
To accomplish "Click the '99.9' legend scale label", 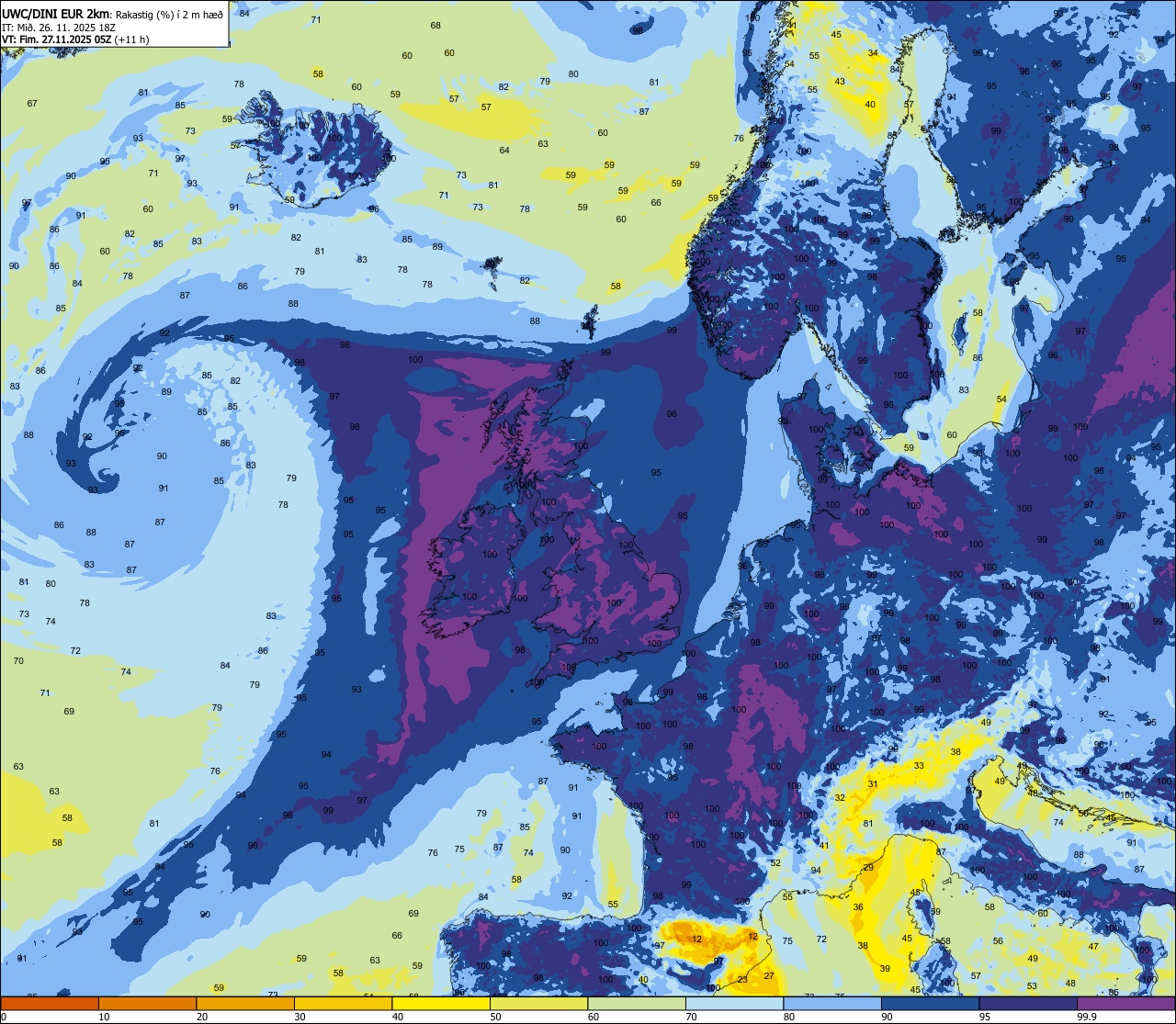I will (1088, 1017).
